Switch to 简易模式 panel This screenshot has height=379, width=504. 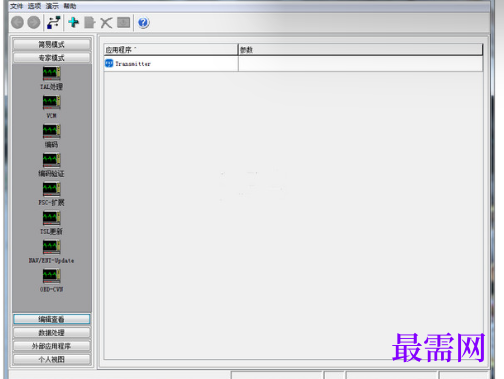point(52,44)
